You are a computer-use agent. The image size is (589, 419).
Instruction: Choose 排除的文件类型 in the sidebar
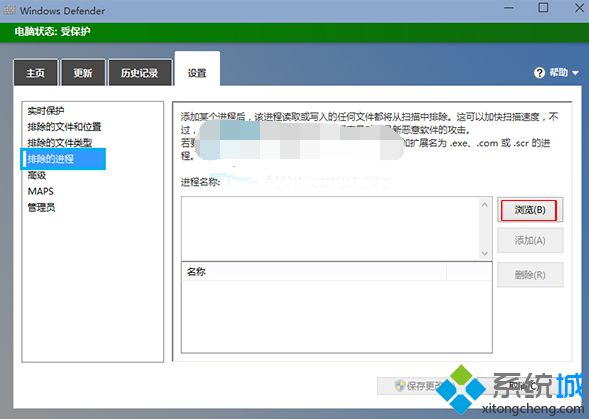tap(59, 142)
